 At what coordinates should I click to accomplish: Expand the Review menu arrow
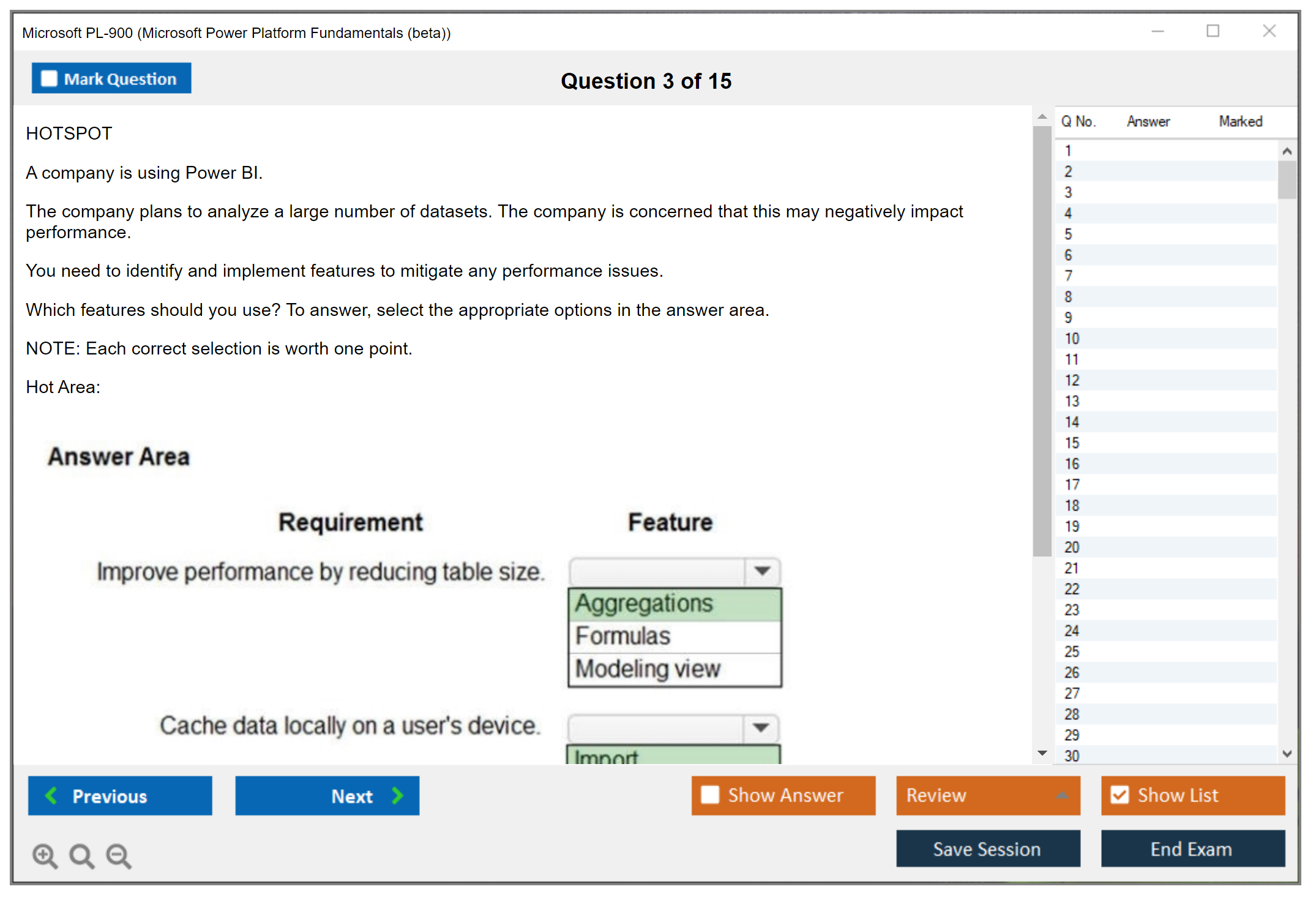coord(1063,795)
